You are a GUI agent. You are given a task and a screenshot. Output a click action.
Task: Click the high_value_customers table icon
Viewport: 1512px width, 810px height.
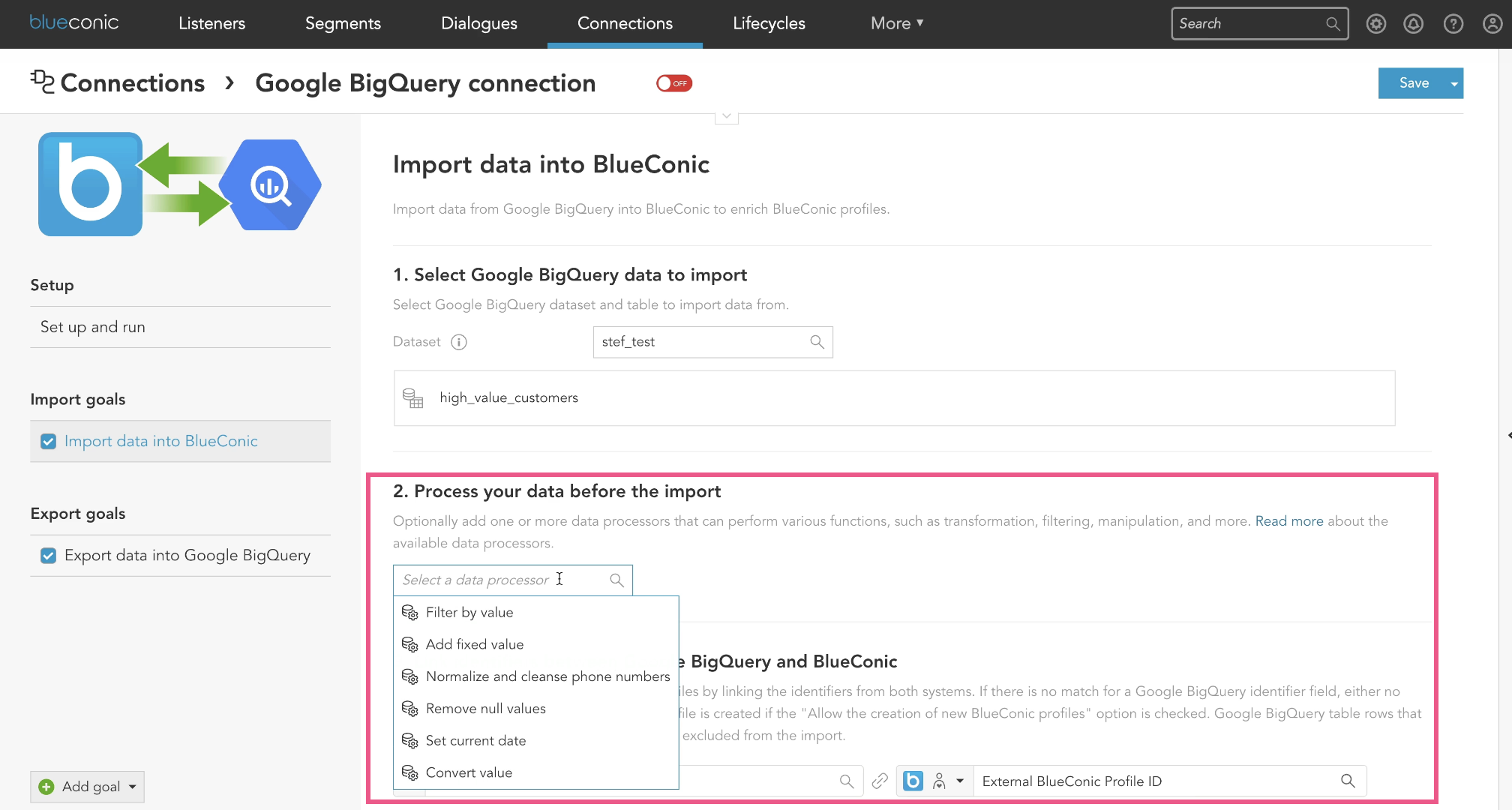click(415, 398)
